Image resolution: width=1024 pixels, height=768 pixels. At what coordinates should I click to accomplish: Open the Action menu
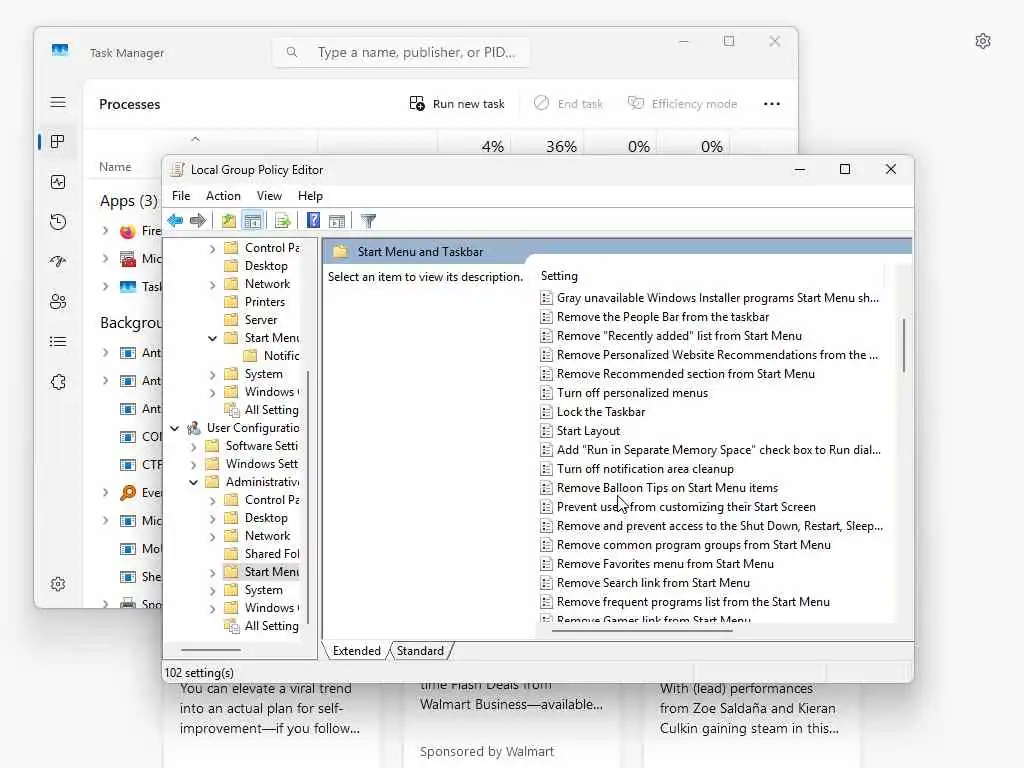[223, 196]
